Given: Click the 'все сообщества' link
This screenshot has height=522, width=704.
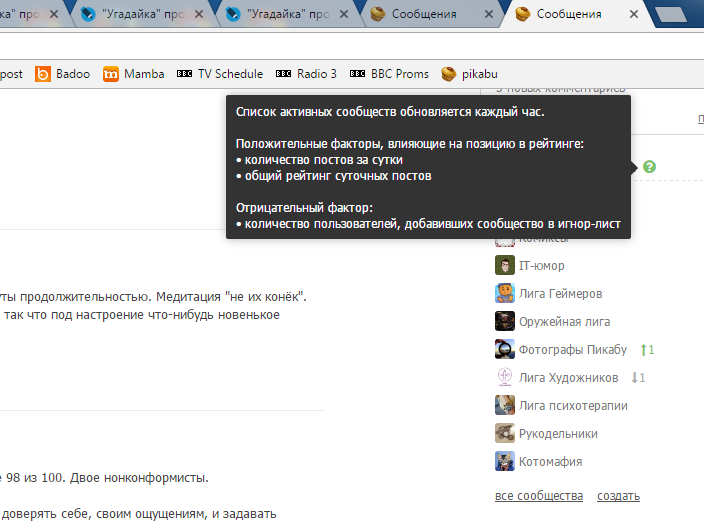Looking at the screenshot, I should click(539, 496).
